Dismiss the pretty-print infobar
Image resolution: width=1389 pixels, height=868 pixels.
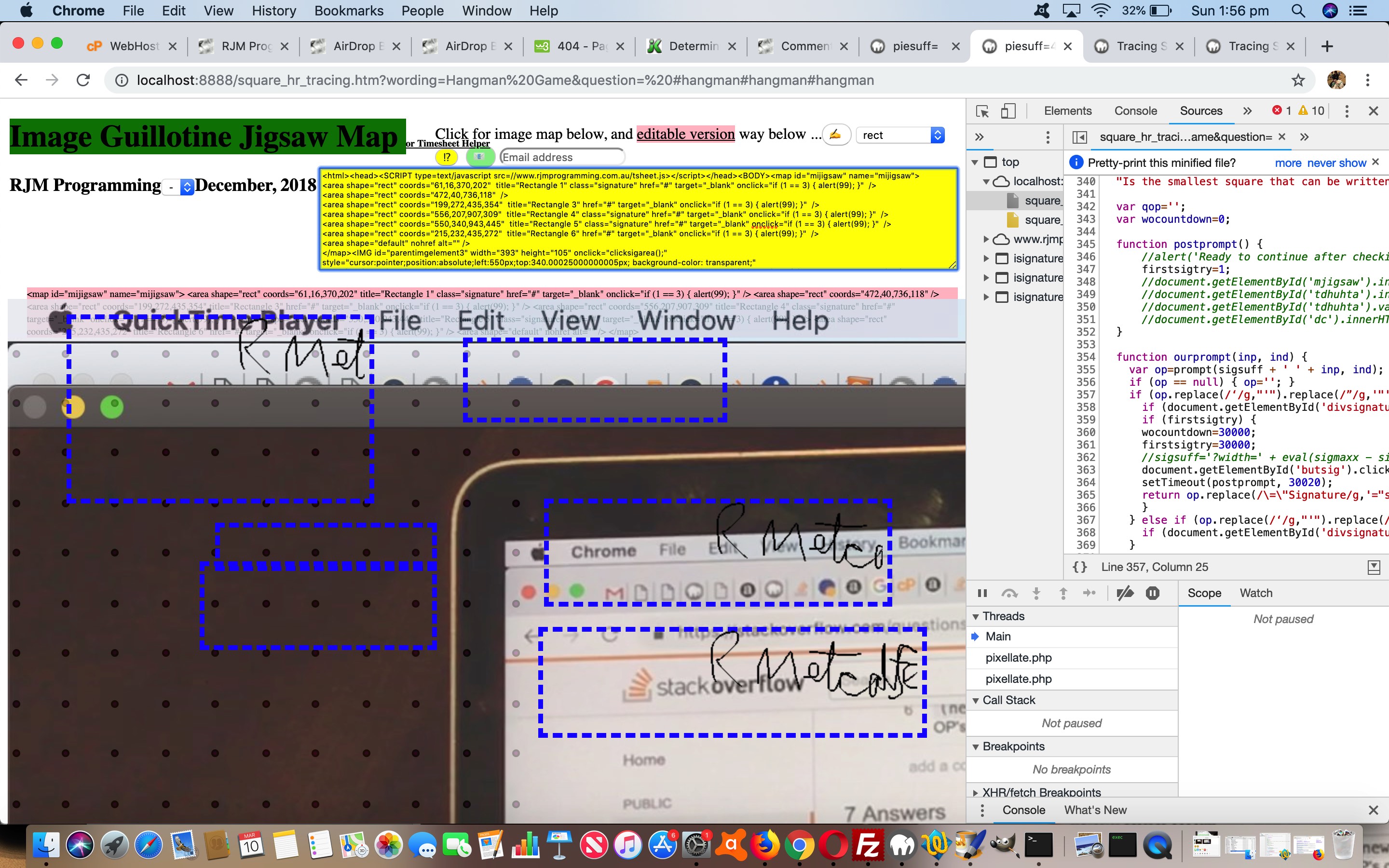tap(1375, 162)
